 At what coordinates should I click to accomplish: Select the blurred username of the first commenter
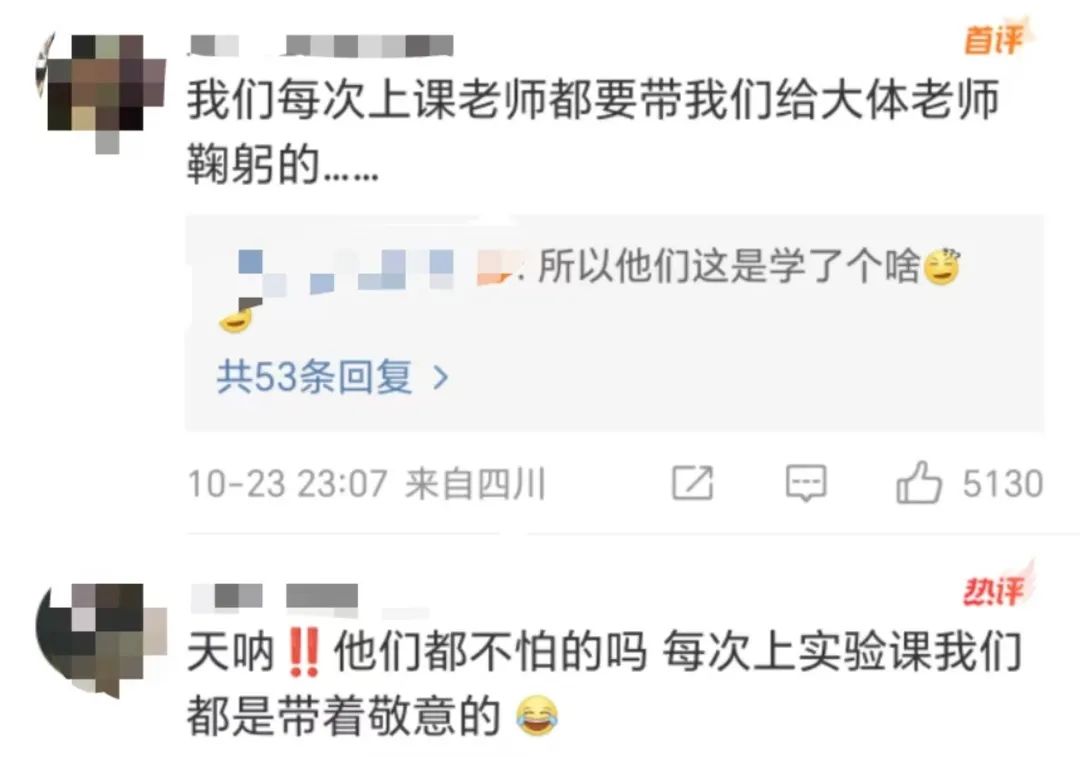321,45
